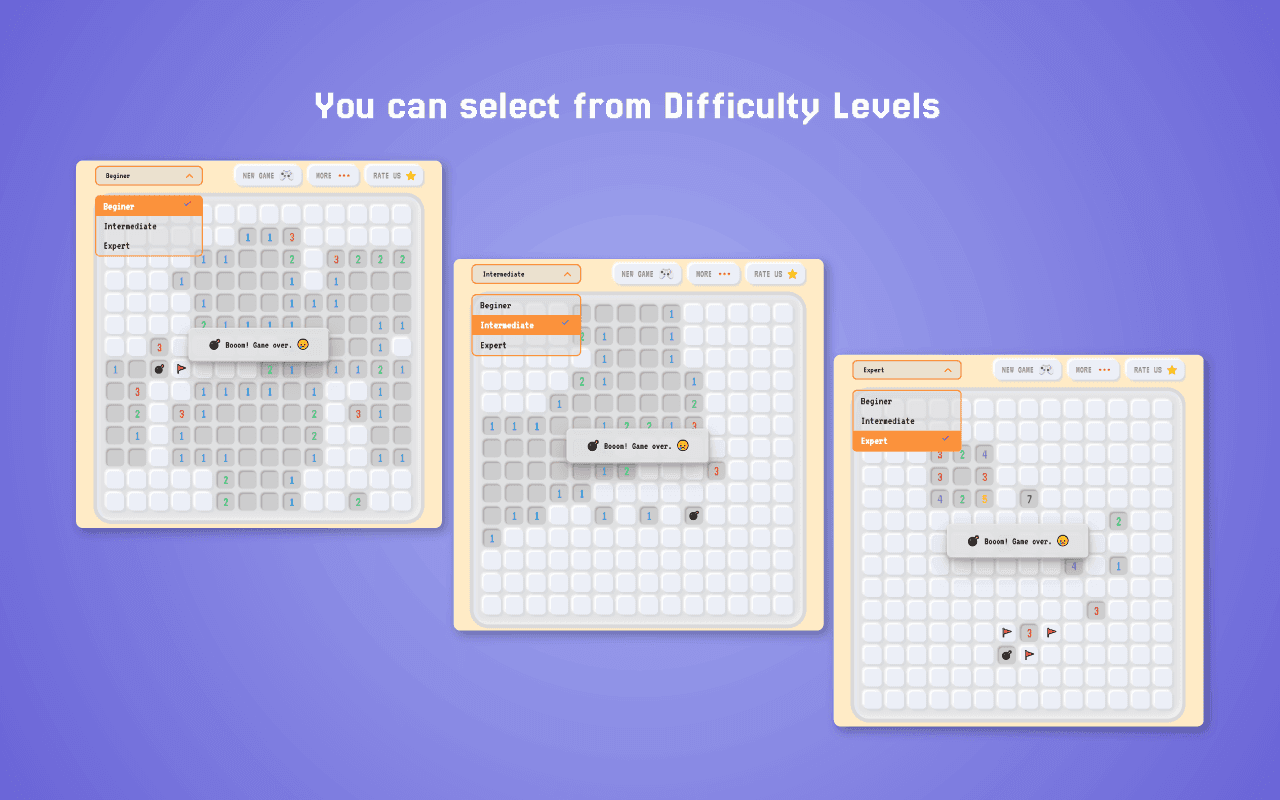Click the 7 cell in Expert board
1280x800 pixels.
coord(1029,498)
